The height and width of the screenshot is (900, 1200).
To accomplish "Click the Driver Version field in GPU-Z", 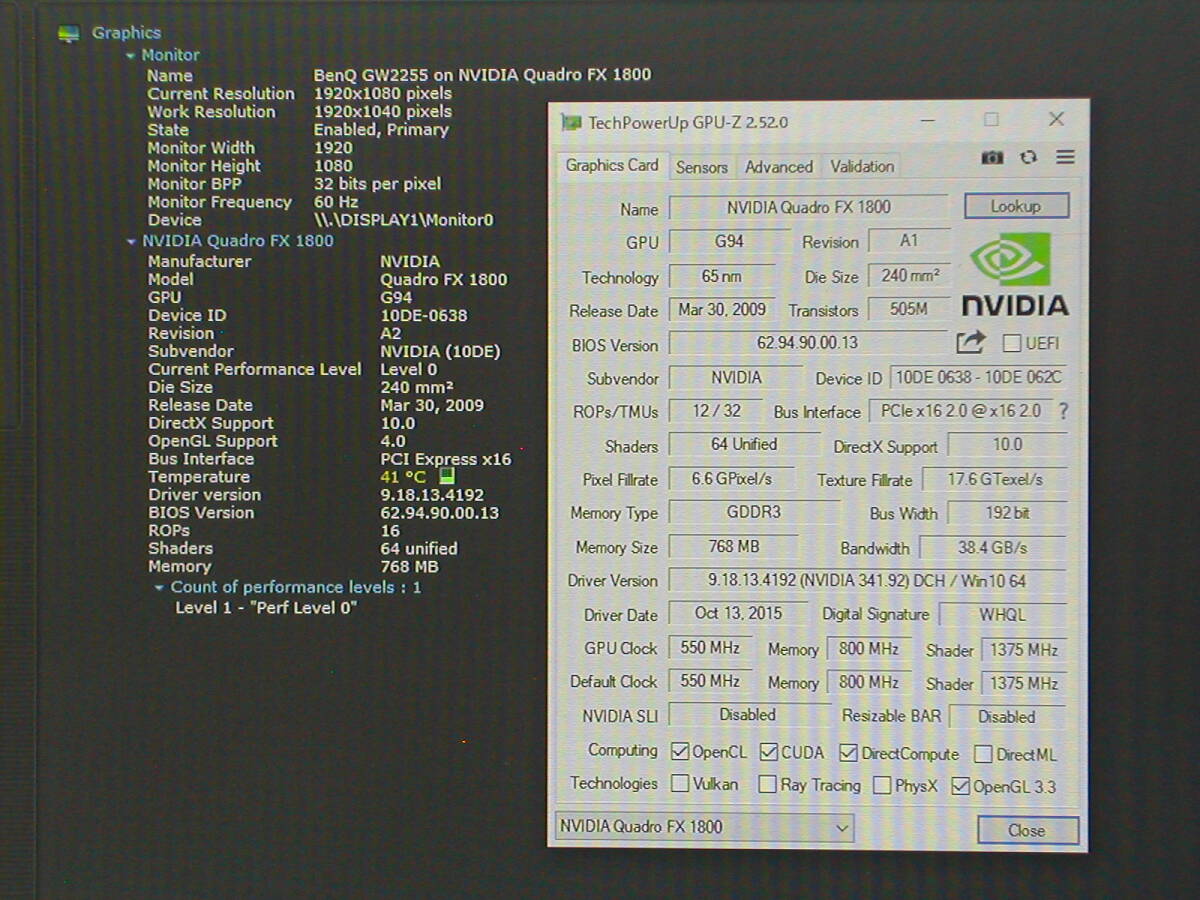I will point(867,580).
